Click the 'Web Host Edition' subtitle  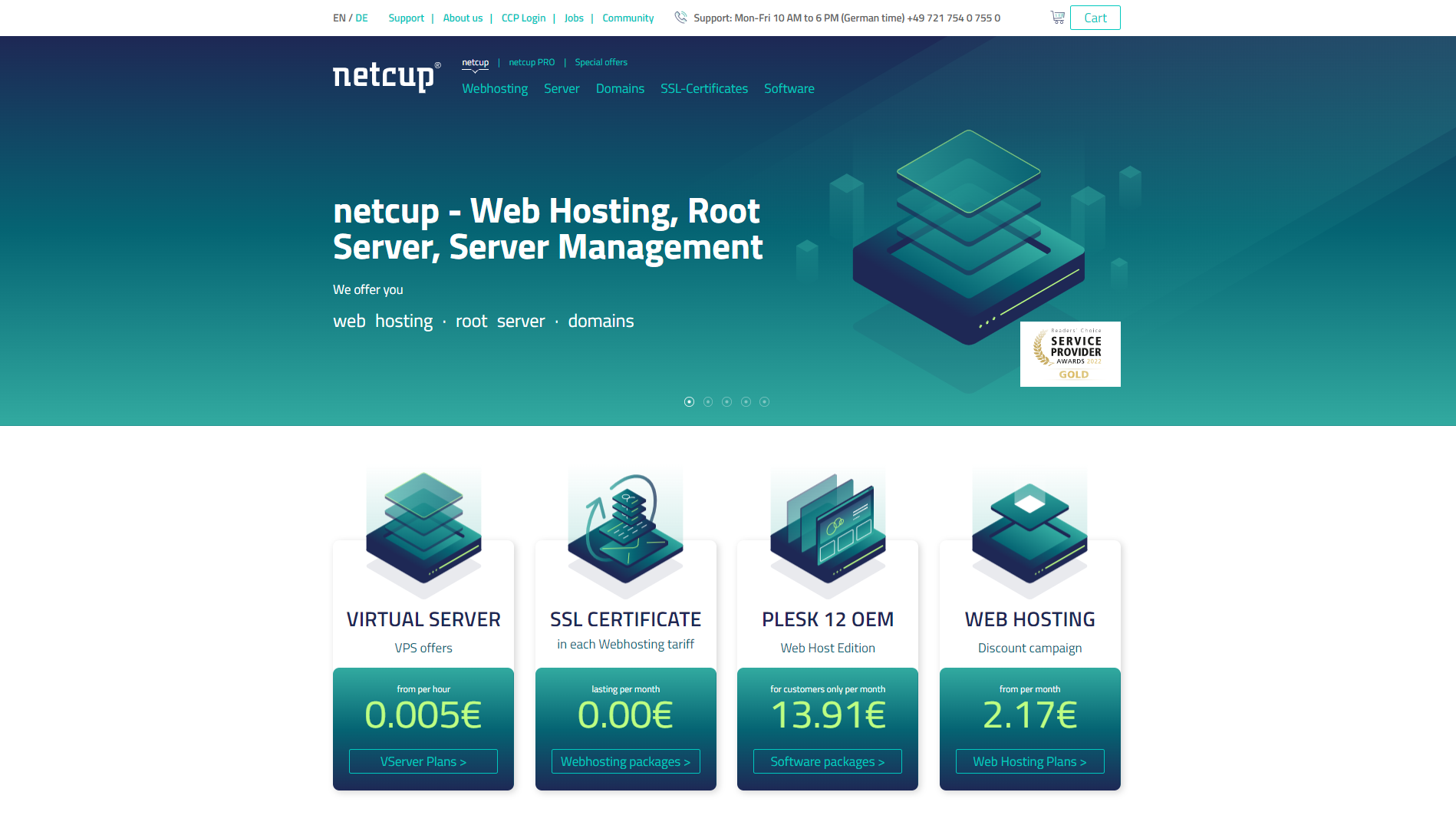(x=828, y=648)
